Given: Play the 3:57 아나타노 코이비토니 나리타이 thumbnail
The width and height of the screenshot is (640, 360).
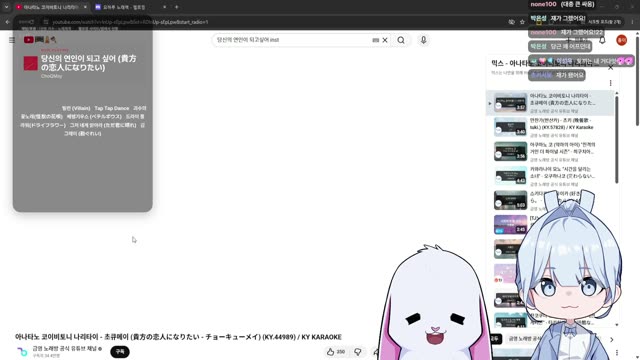Looking at the screenshot, I should [510, 102].
